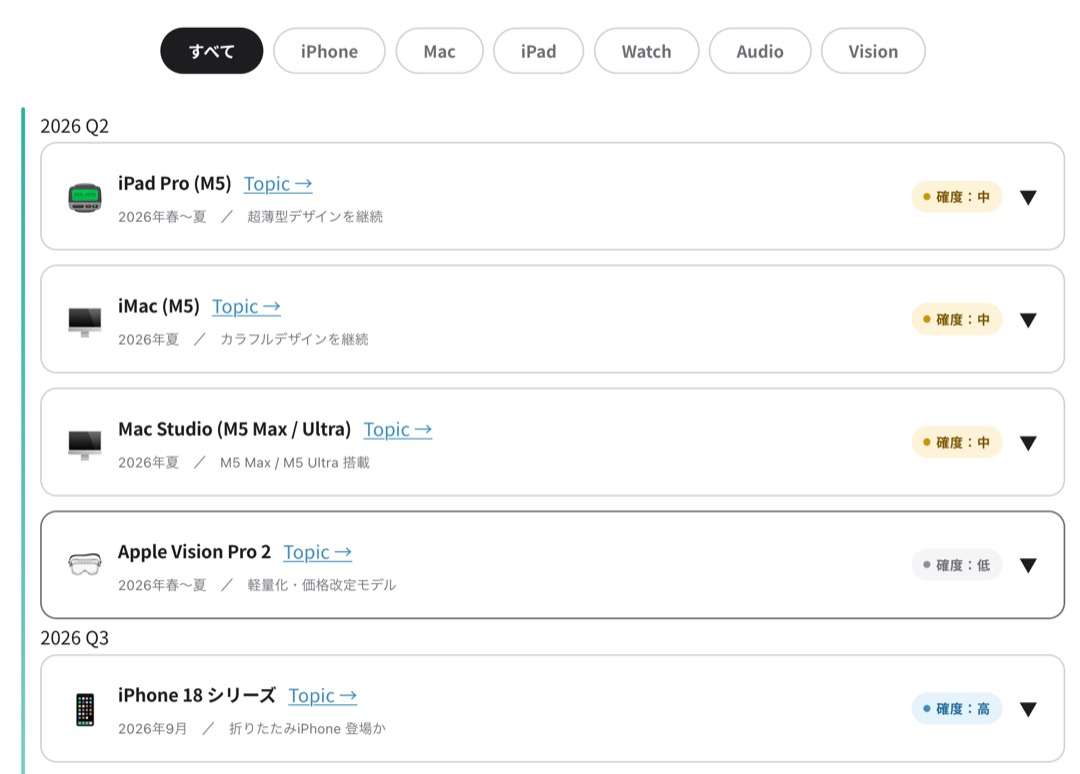This screenshot has height=774, width=1080.
Task: Expand the iPhone 18 series entry
Action: click(x=1027, y=709)
